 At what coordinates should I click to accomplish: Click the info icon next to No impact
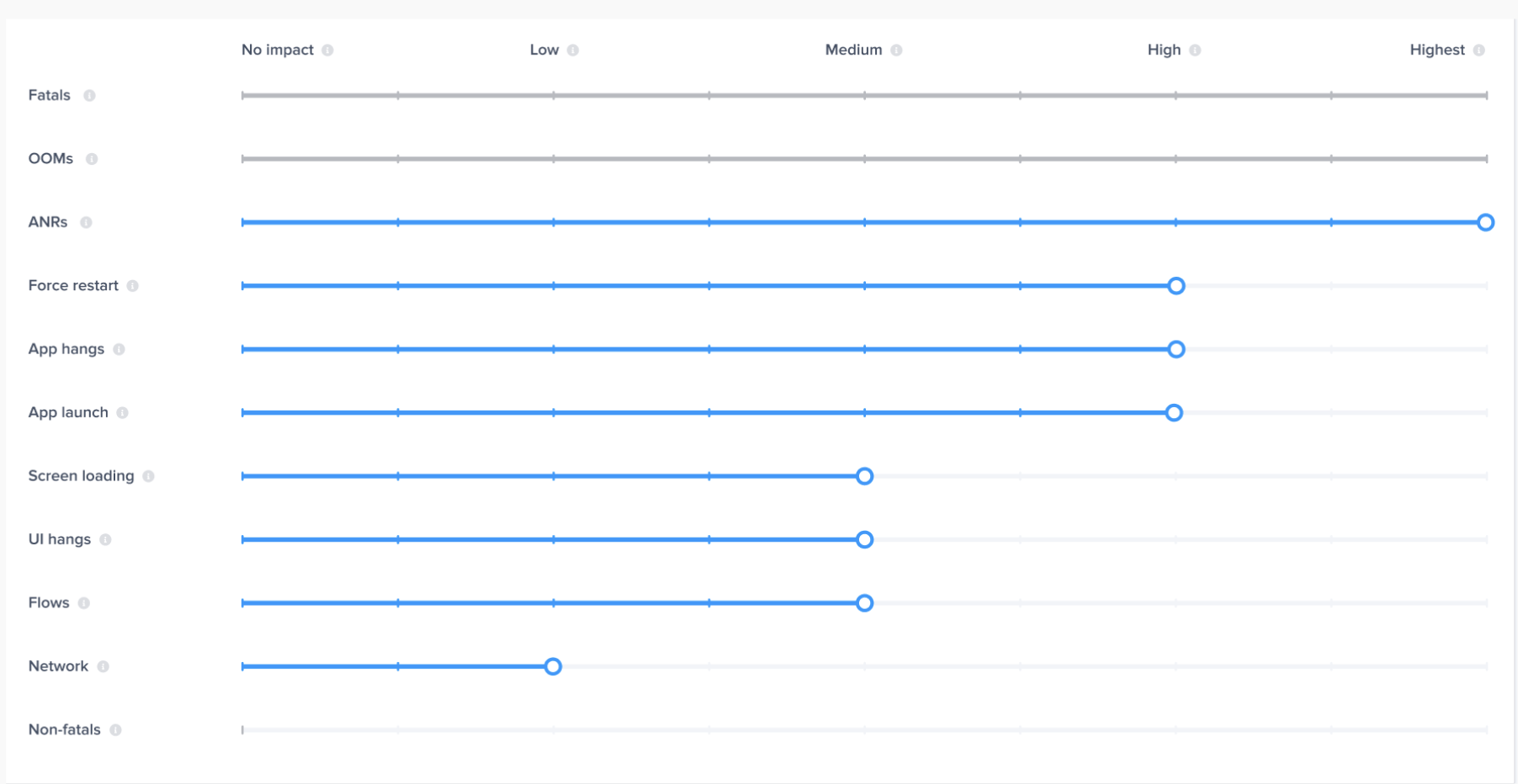(x=328, y=50)
